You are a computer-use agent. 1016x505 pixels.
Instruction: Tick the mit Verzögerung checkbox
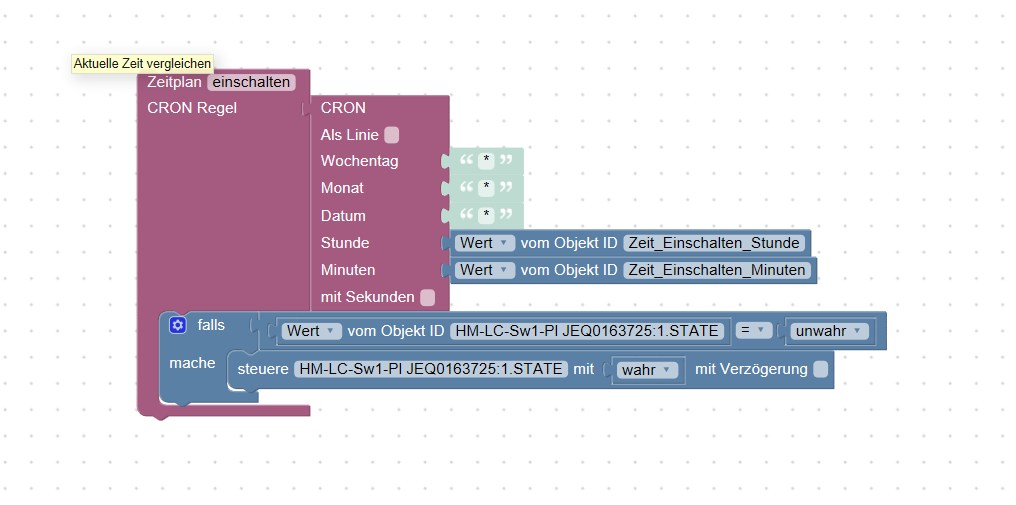click(x=820, y=370)
